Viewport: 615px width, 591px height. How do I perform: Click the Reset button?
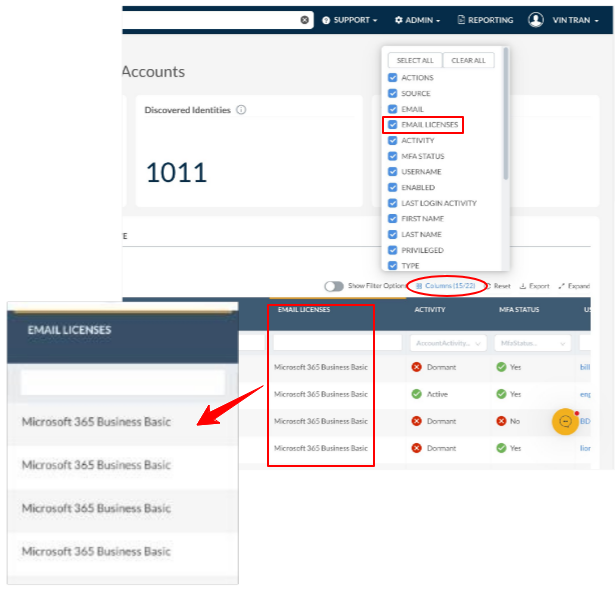499,286
